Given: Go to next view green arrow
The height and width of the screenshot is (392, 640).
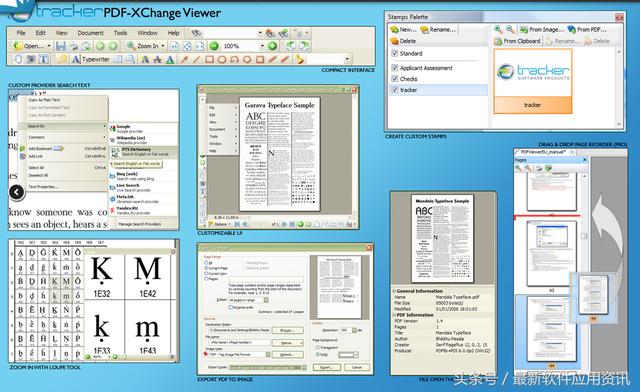Looking at the screenshot, I should [x=113, y=46].
